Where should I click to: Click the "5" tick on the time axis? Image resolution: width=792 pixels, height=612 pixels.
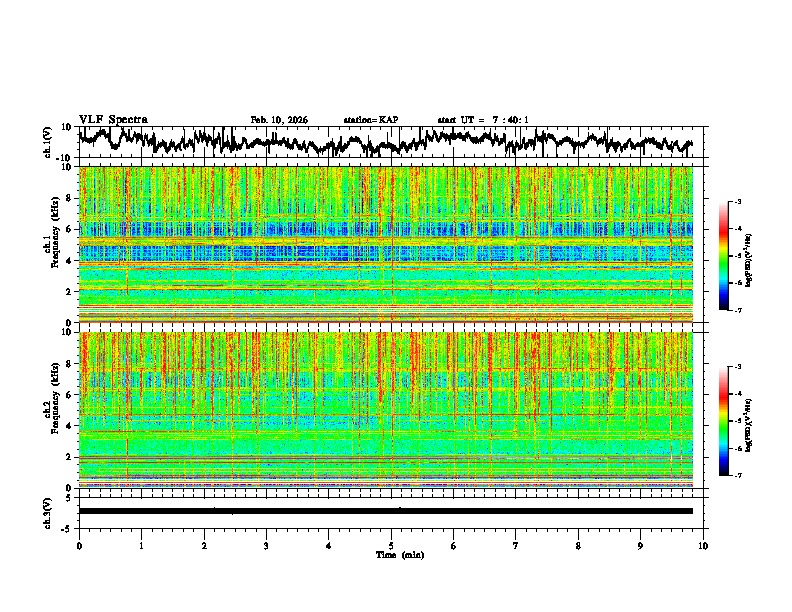[x=391, y=546]
